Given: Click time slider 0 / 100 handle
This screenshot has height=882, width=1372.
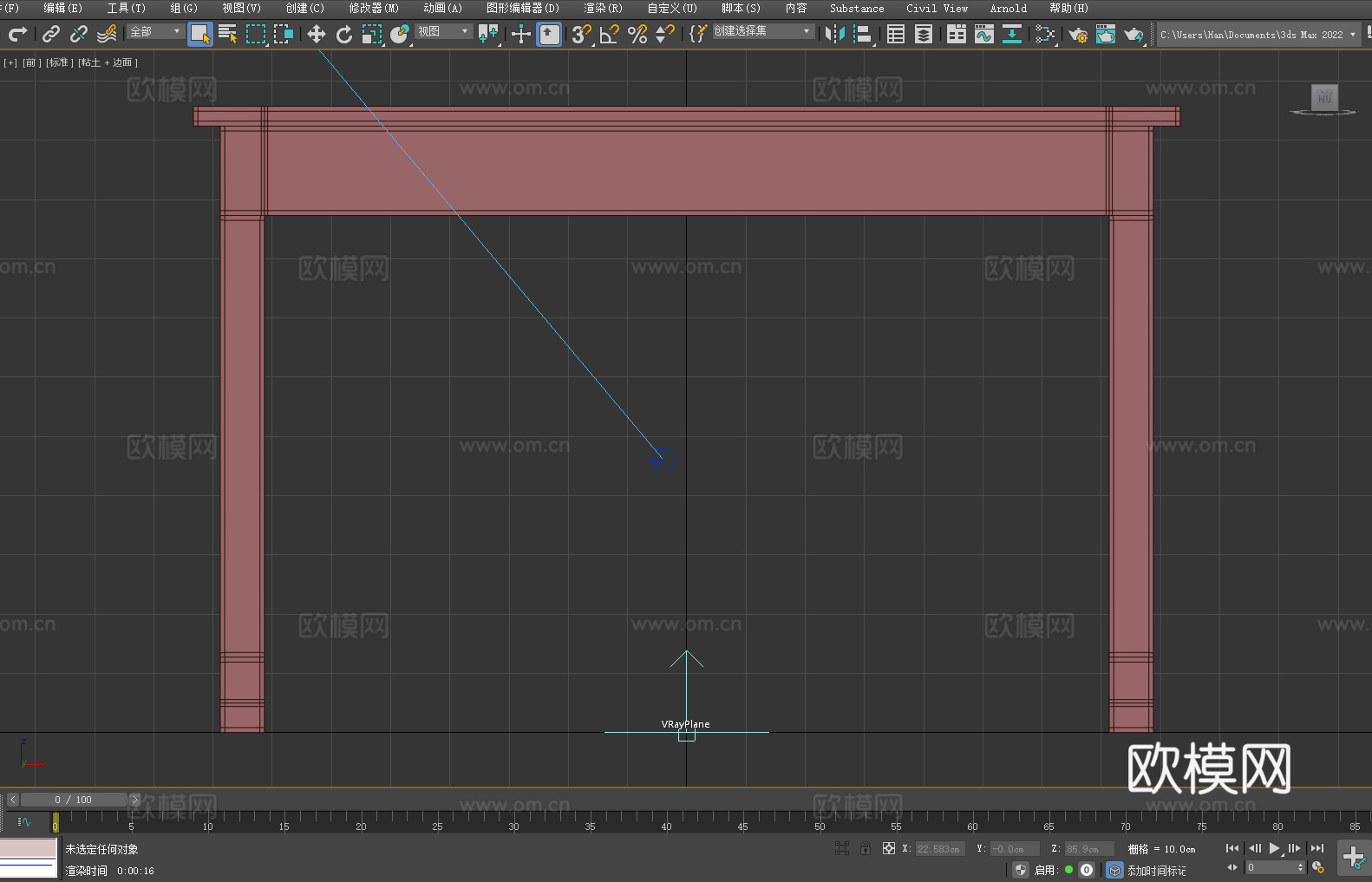Looking at the screenshot, I should [74, 800].
